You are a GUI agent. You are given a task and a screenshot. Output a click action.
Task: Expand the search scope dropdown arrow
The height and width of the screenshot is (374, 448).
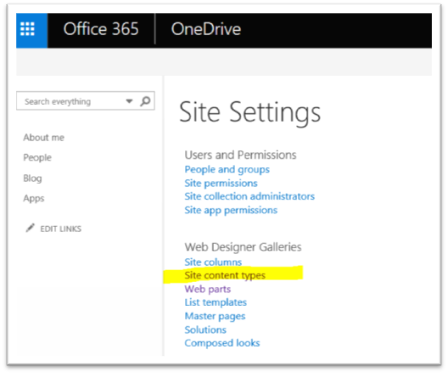pyautogui.click(x=129, y=101)
